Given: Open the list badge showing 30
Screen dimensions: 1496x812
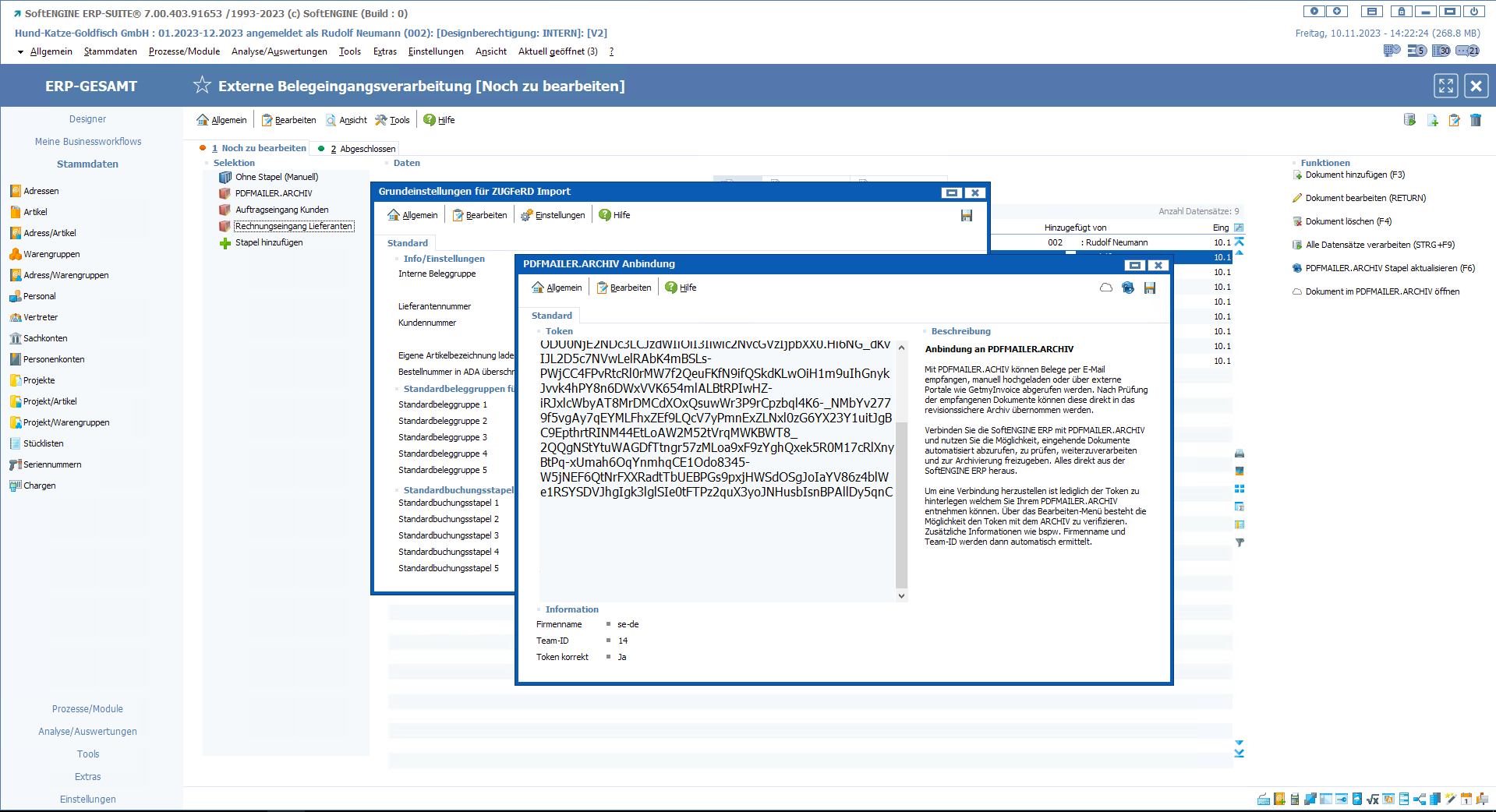Looking at the screenshot, I should 1441,51.
